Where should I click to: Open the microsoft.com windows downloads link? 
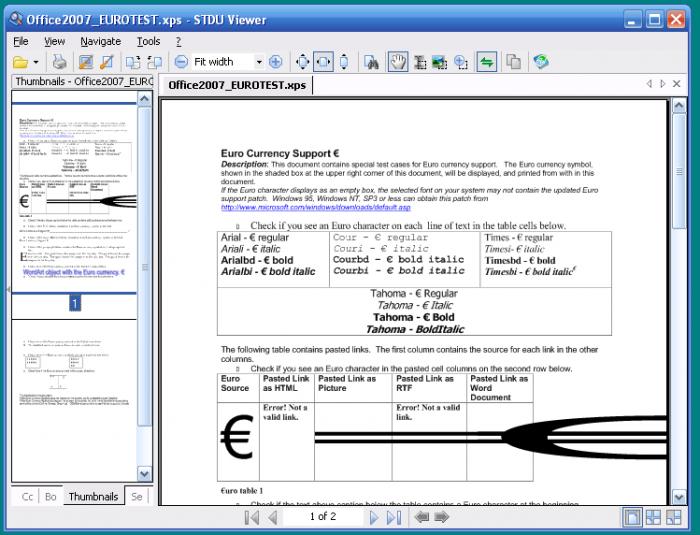coord(315,207)
